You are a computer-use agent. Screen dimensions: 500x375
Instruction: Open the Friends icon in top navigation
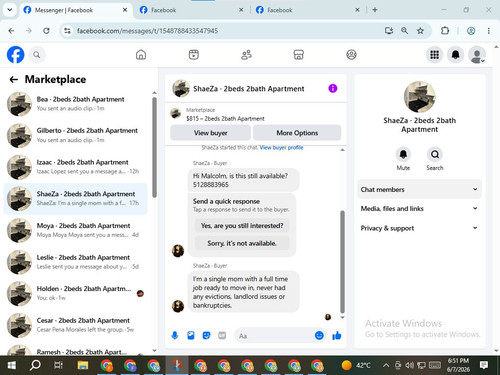pyautogui.click(x=246, y=55)
